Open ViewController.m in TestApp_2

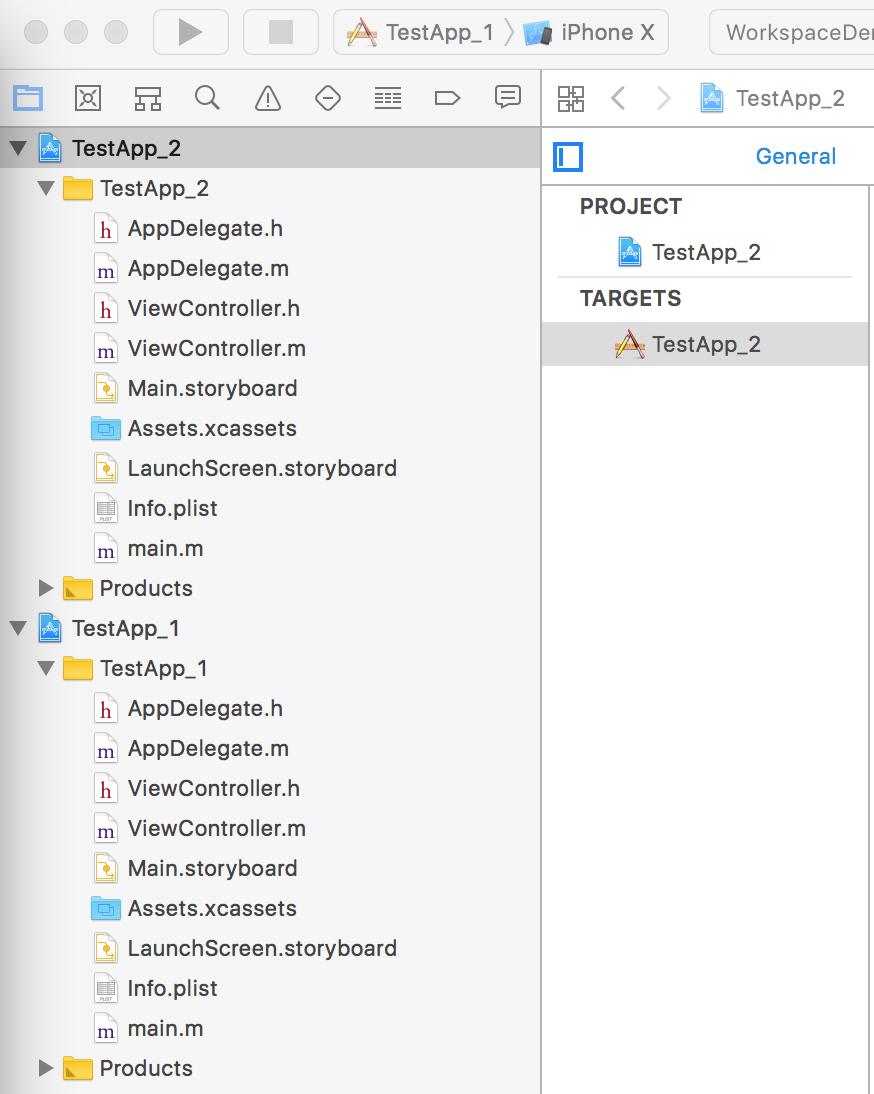(270, 348)
